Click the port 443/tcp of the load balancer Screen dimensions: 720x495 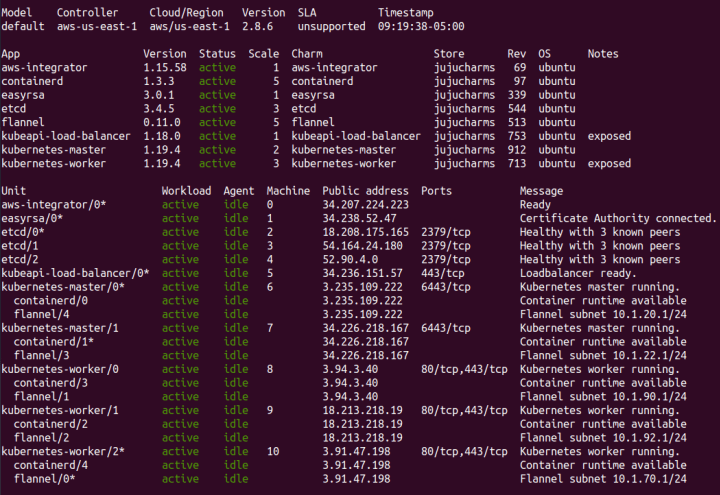(443, 274)
